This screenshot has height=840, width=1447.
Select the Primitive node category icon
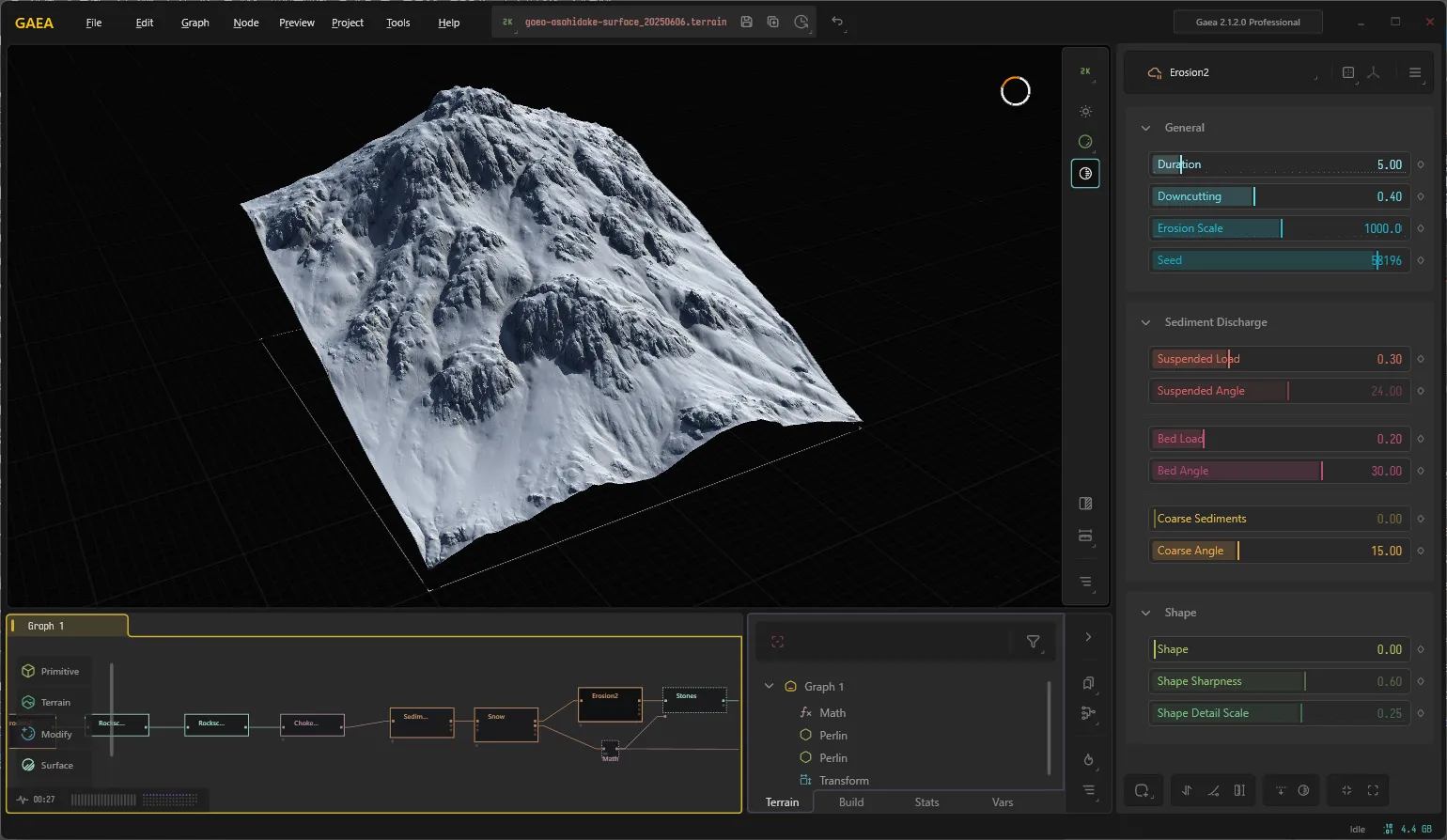[x=28, y=671]
